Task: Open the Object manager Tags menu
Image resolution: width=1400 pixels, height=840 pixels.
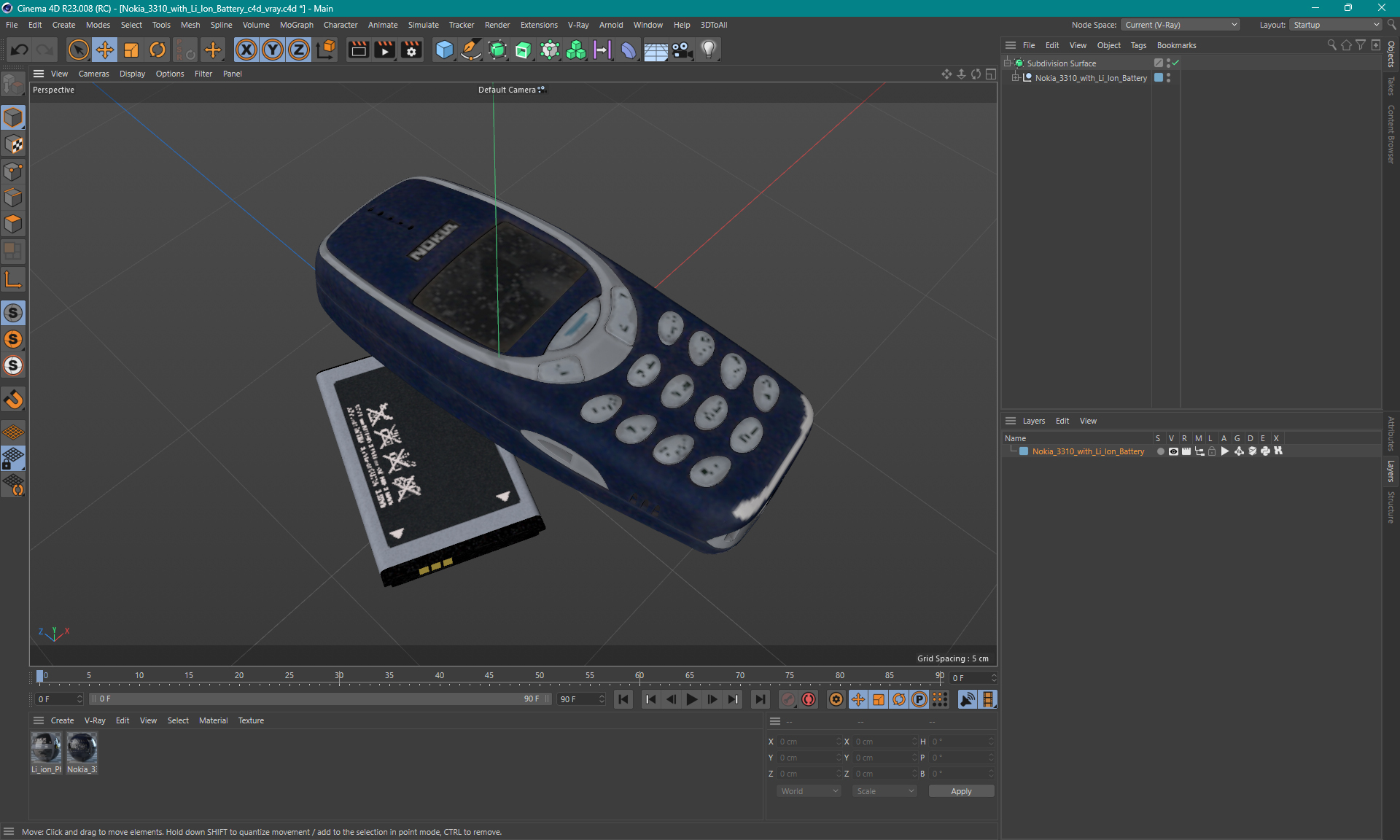Action: [1138, 45]
